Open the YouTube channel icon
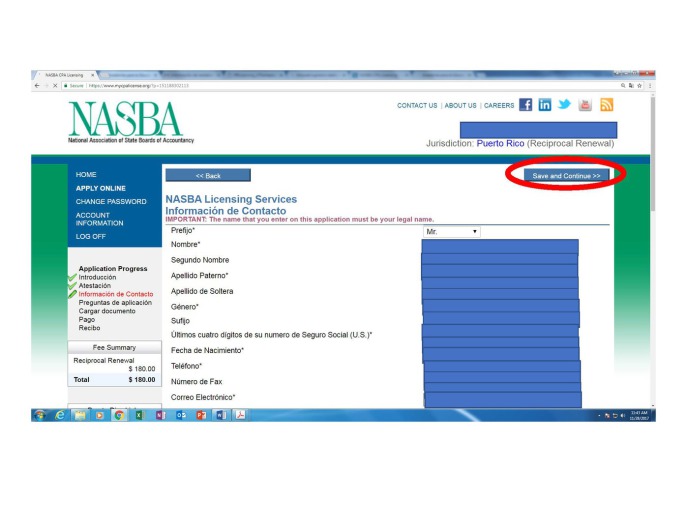Viewport: 687px width, 531px height. click(585, 105)
